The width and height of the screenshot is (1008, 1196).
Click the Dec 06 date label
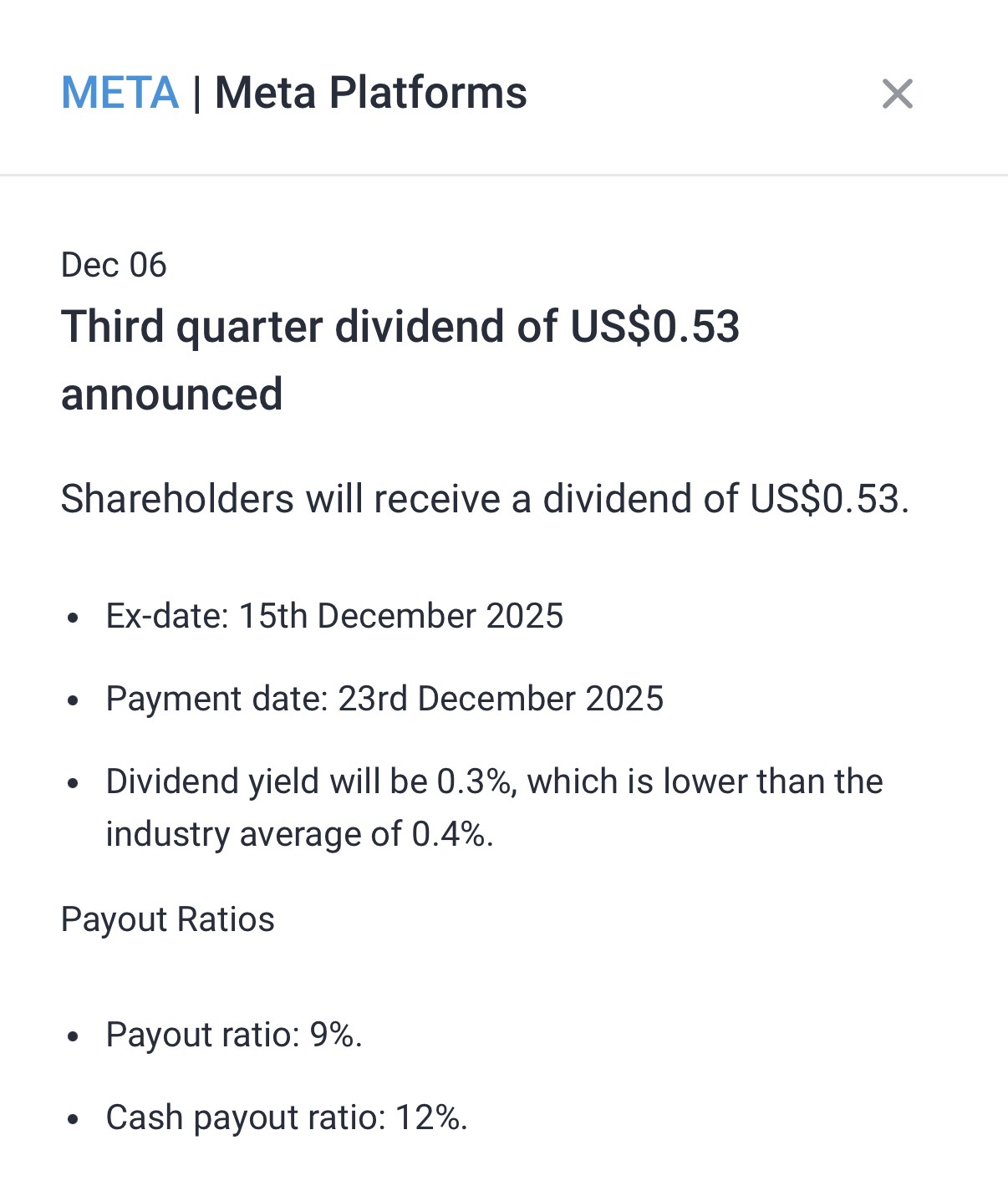click(114, 265)
